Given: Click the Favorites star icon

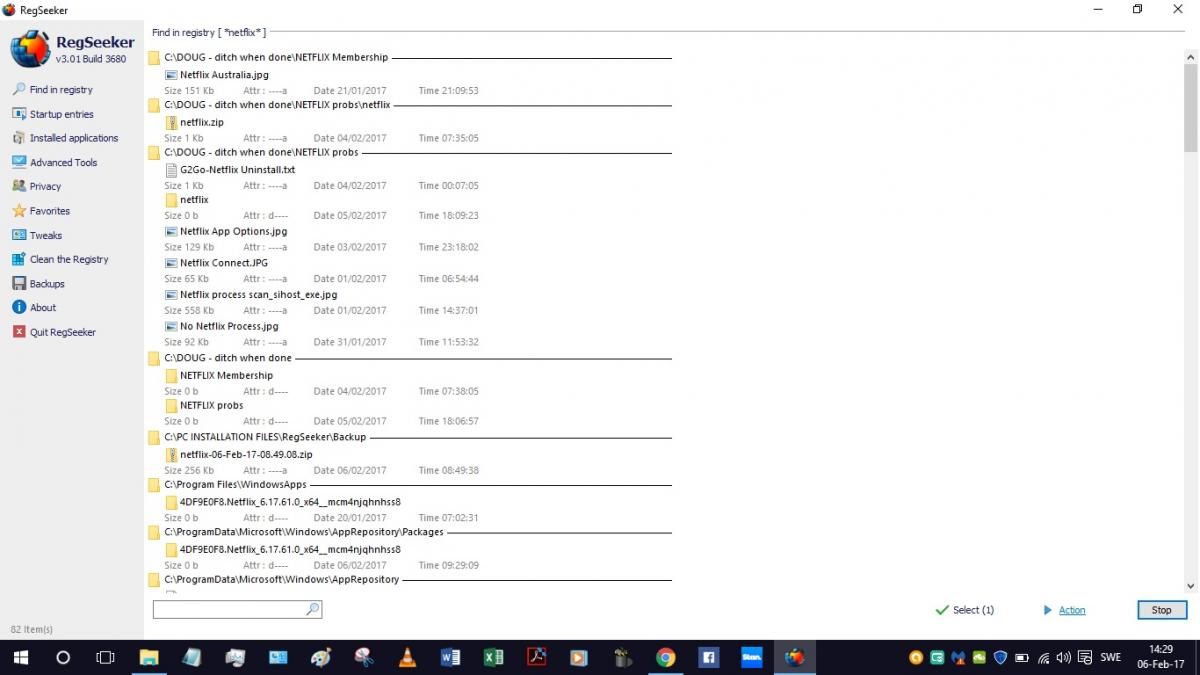Looking at the screenshot, I should point(19,211).
